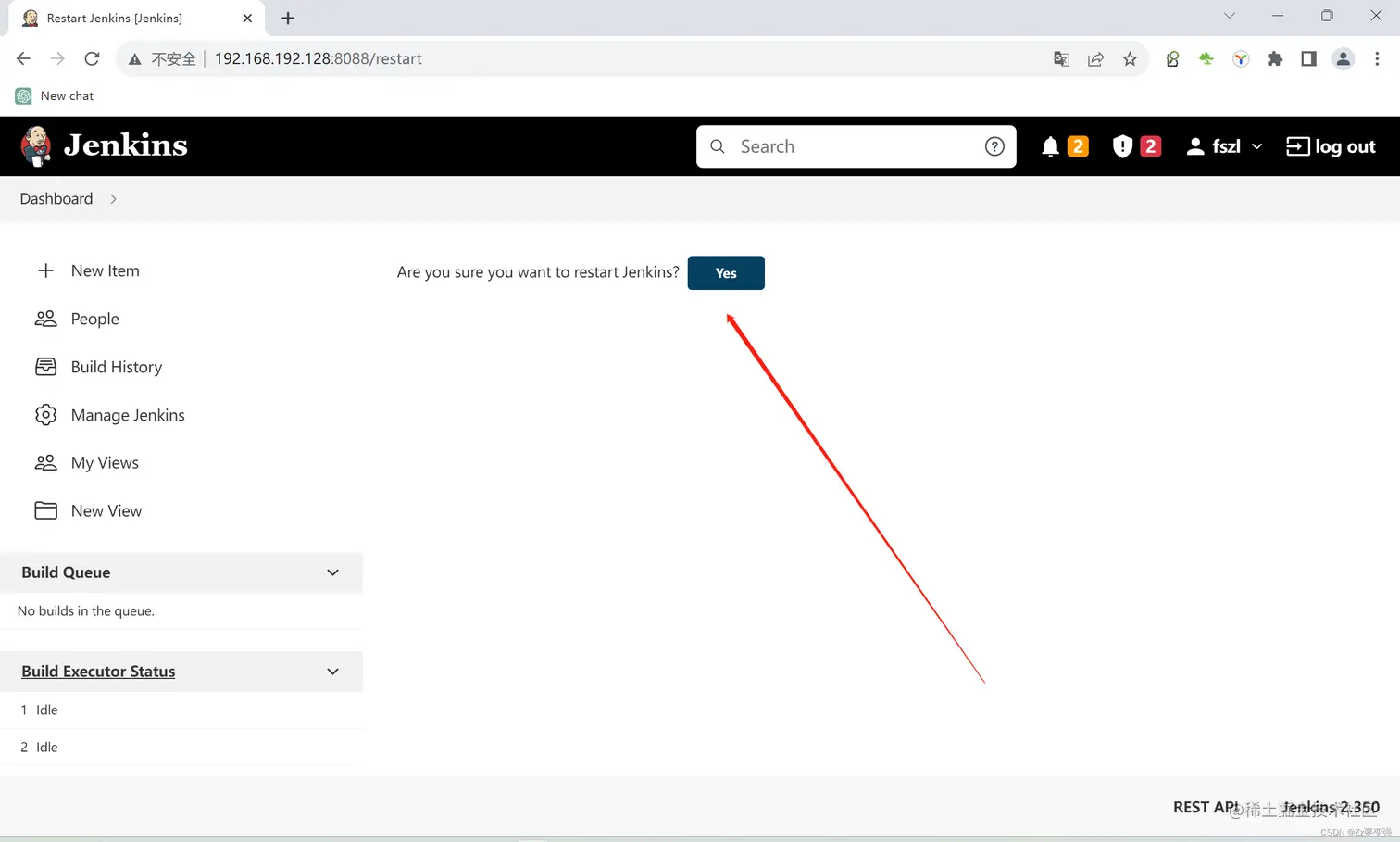This screenshot has width=1400, height=842.
Task: Click the log out link
Action: (1331, 146)
